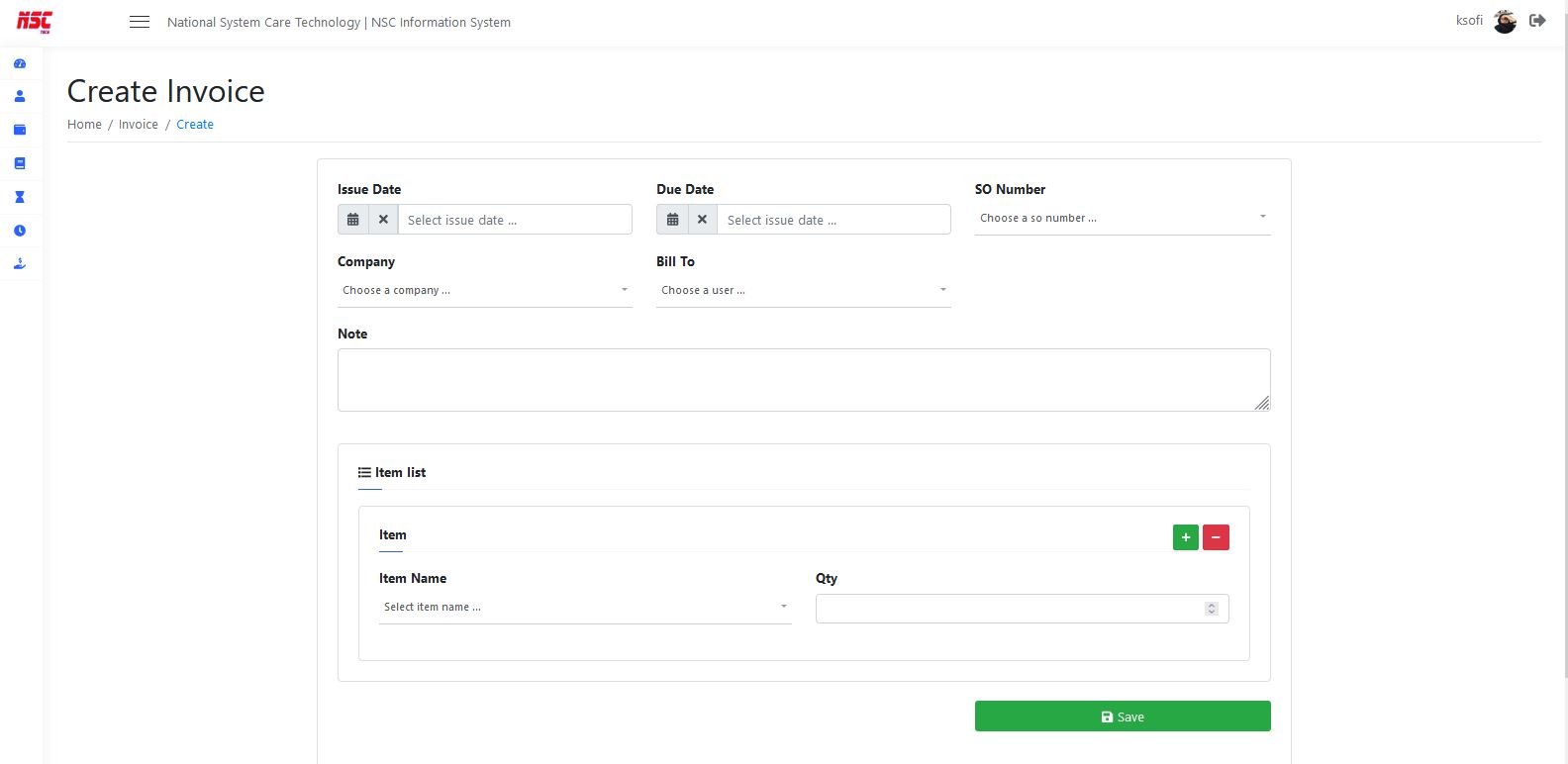This screenshot has width=1568, height=764.
Task: Open the Item Name select box
Action: 584,607
